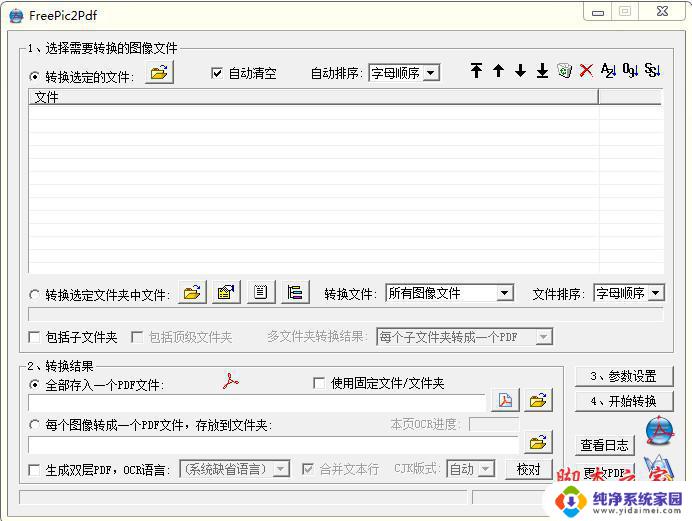
Task: Open 查看日志 to view the log
Action: point(605,445)
